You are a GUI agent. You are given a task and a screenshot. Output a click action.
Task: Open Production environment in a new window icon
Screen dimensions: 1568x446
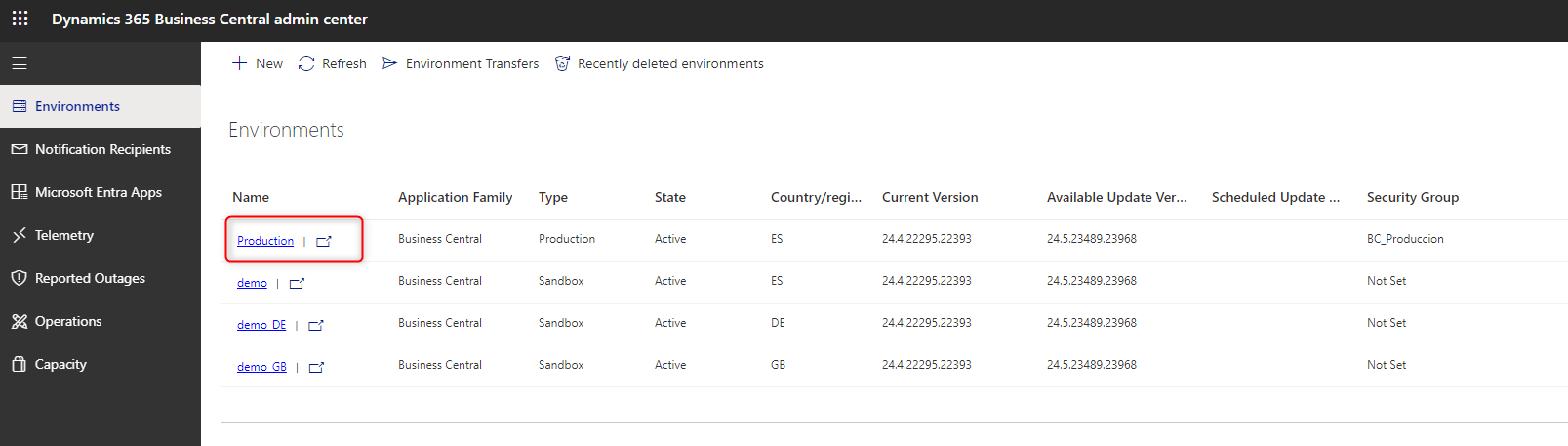click(324, 241)
